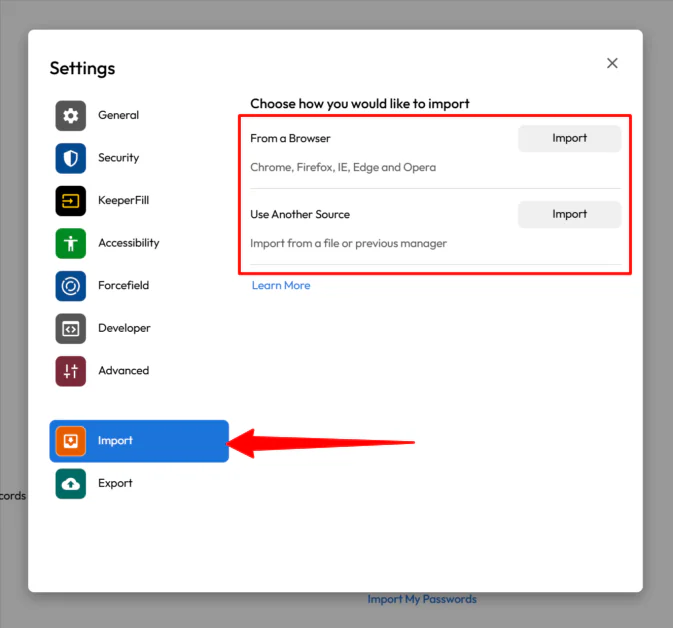Click the Export cloud upload icon

click(x=70, y=484)
